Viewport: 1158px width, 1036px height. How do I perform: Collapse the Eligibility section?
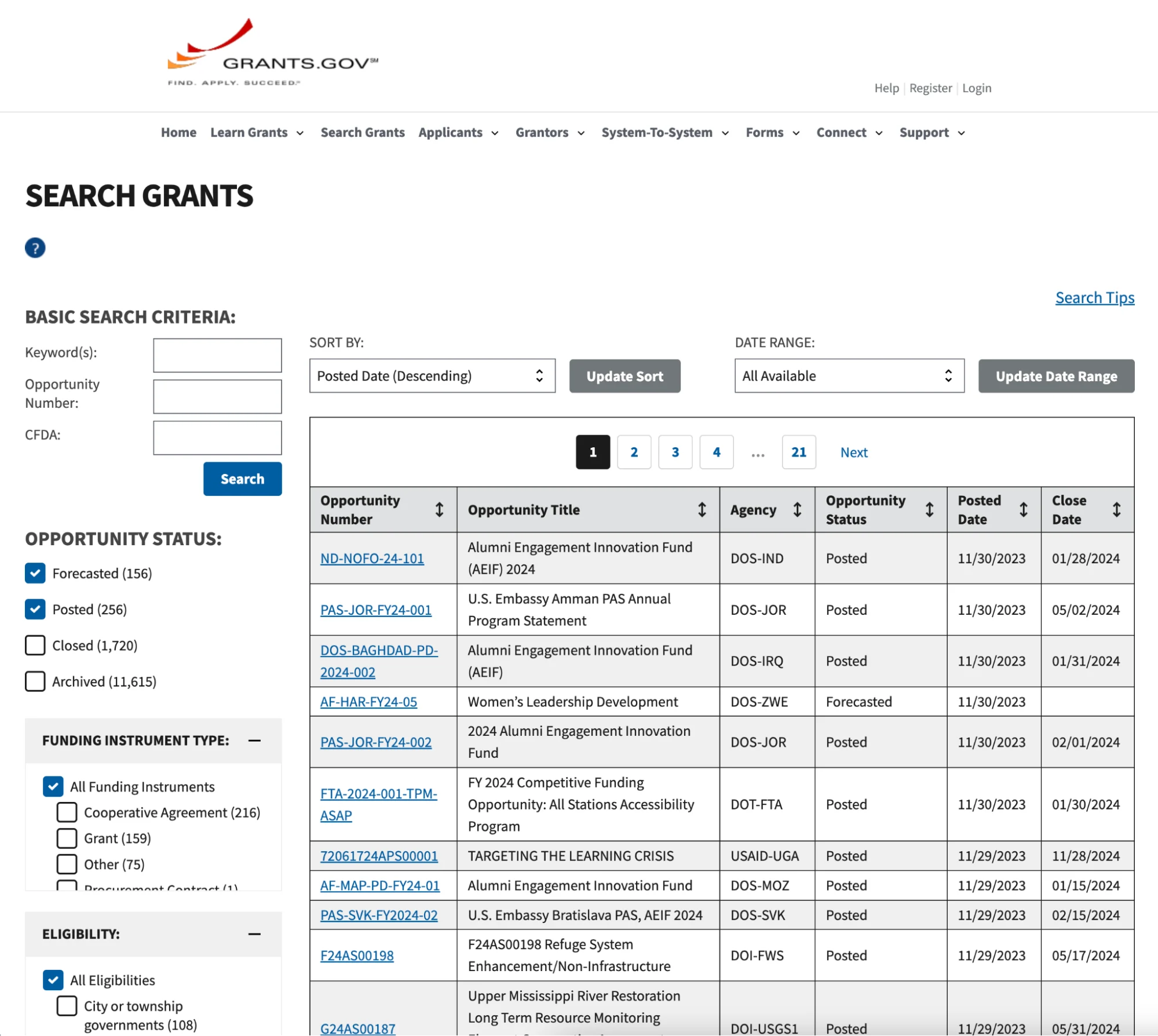(254, 933)
